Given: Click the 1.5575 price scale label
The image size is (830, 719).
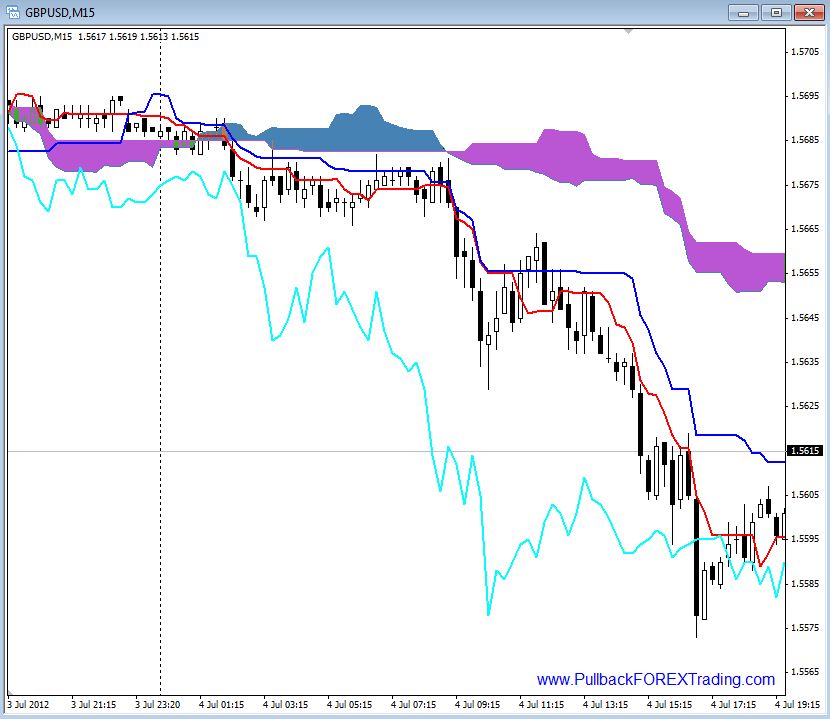Looking at the screenshot, I should click(805, 627).
